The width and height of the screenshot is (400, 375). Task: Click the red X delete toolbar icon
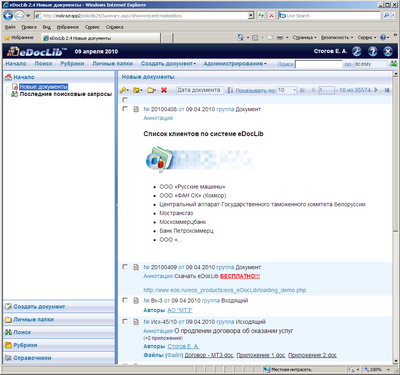tap(164, 90)
